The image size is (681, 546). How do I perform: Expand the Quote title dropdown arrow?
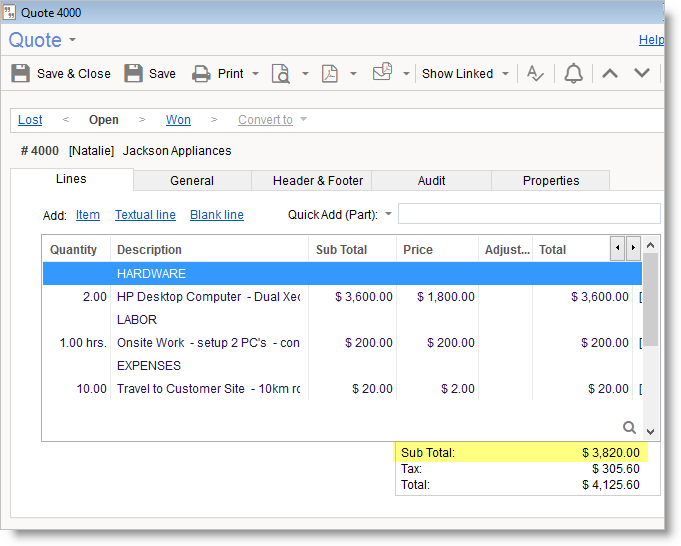(x=72, y=41)
